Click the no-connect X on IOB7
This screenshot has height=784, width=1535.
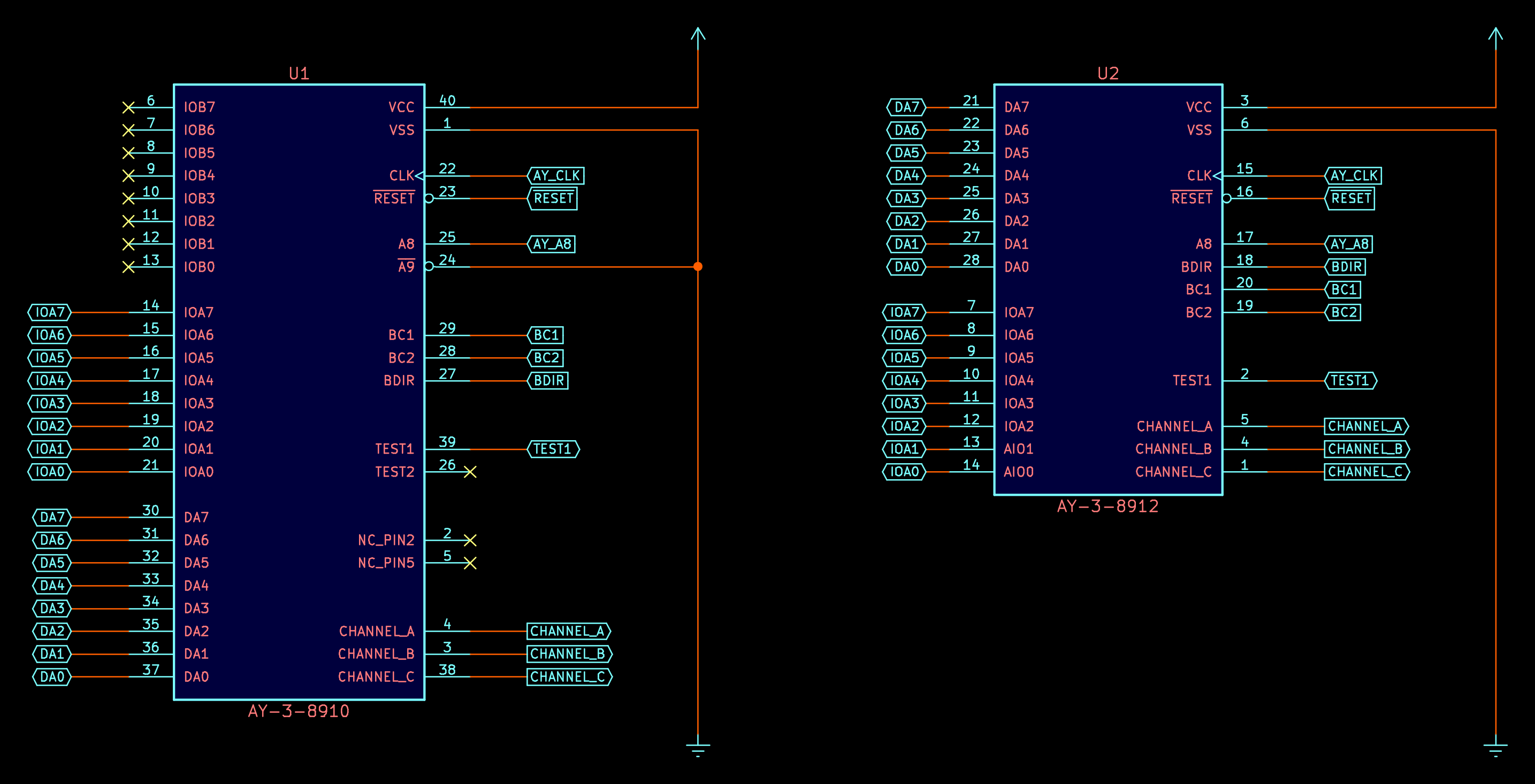(128, 107)
